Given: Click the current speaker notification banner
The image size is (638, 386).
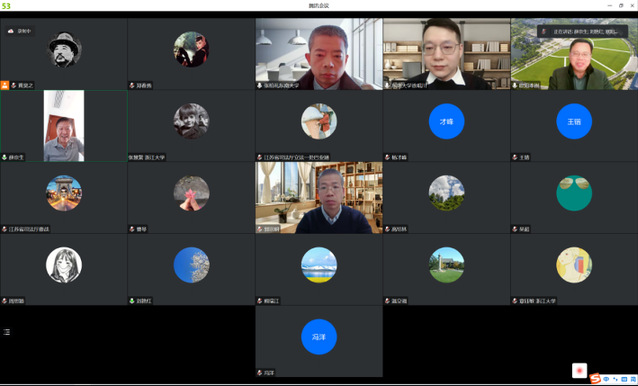Looking at the screenshot, I should [582, 31].
